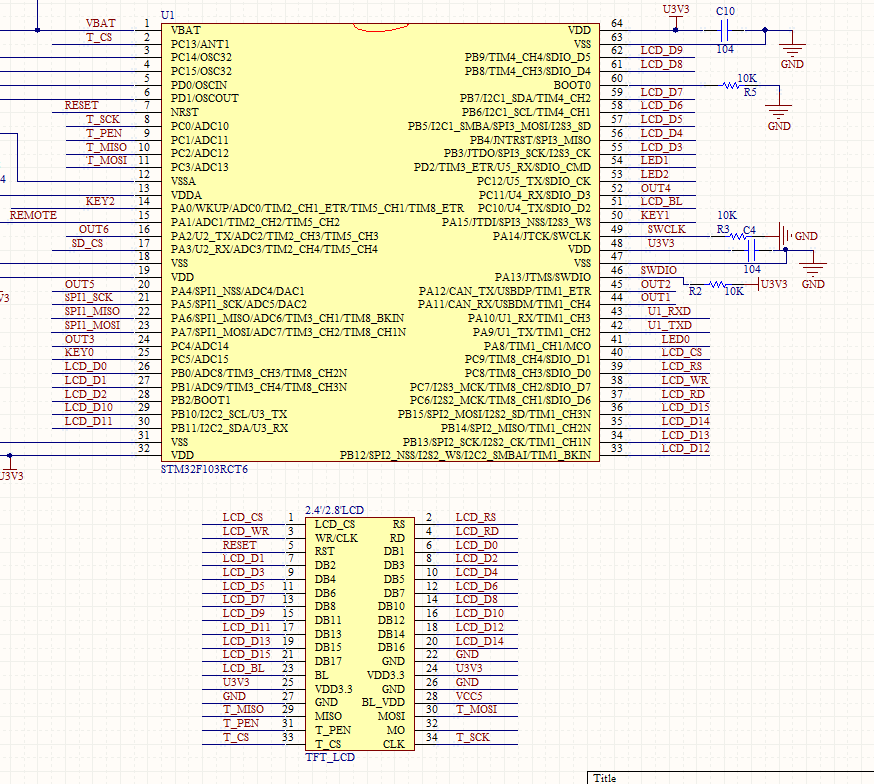Select the OUT1 net label
Viewport: 874px width, 784px height.
[x=656, y=298]
